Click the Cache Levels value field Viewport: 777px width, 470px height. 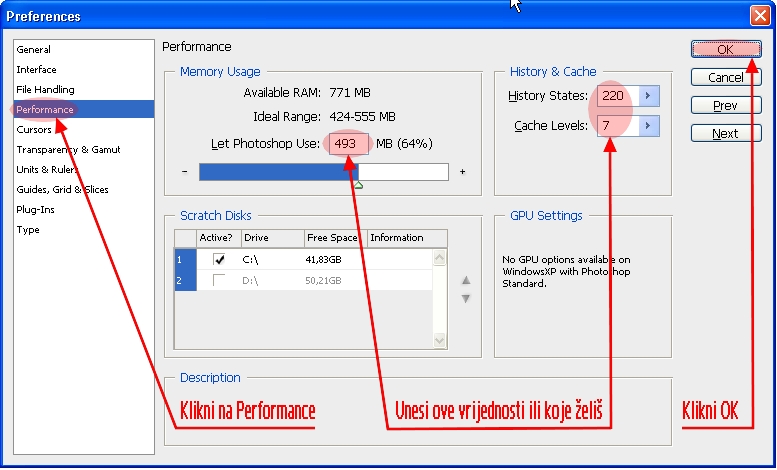click(618, 125)
